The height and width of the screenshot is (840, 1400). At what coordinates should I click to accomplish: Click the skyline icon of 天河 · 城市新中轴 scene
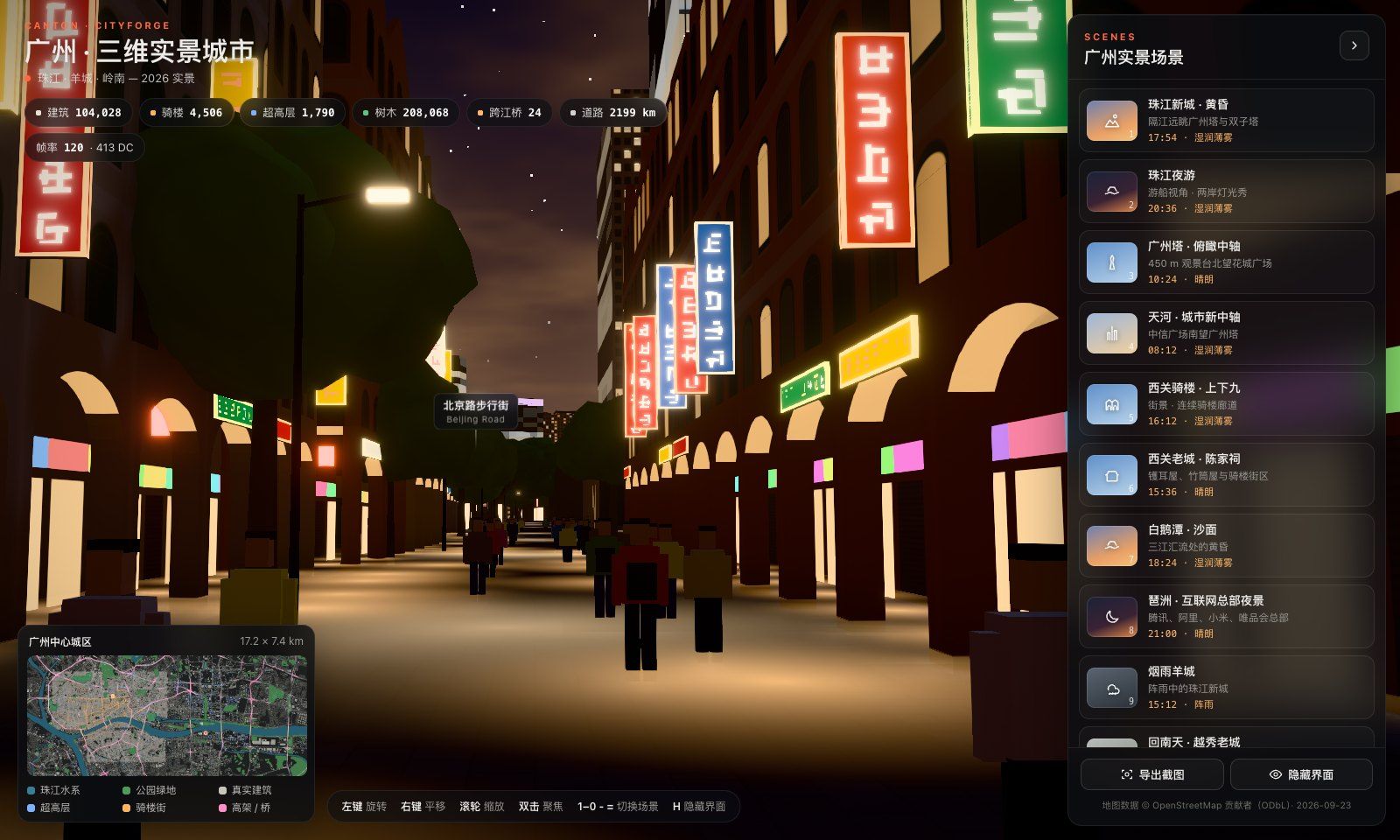pyautogui.click(x=1112, y=332)
